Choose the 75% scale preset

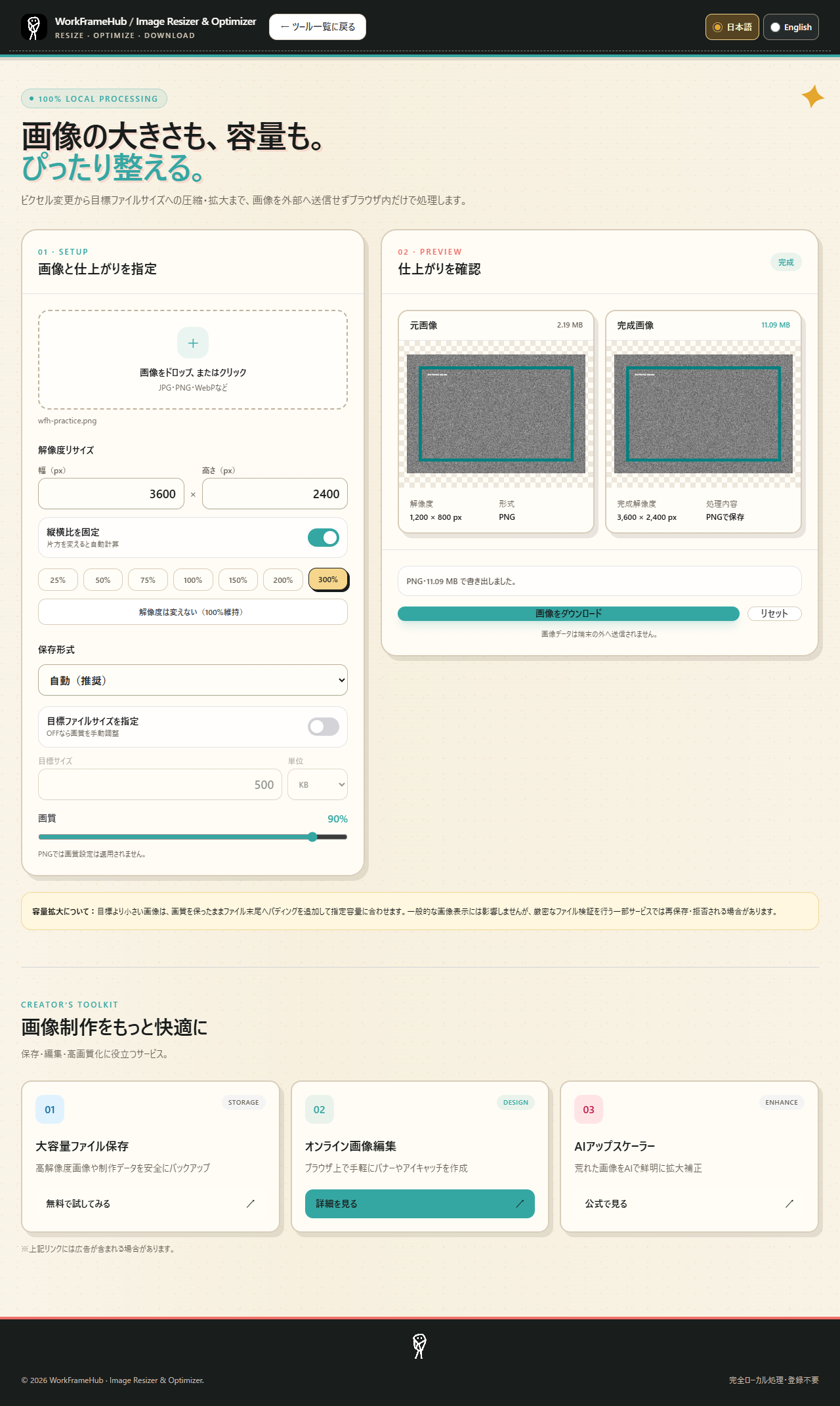[x=148, y=580]
